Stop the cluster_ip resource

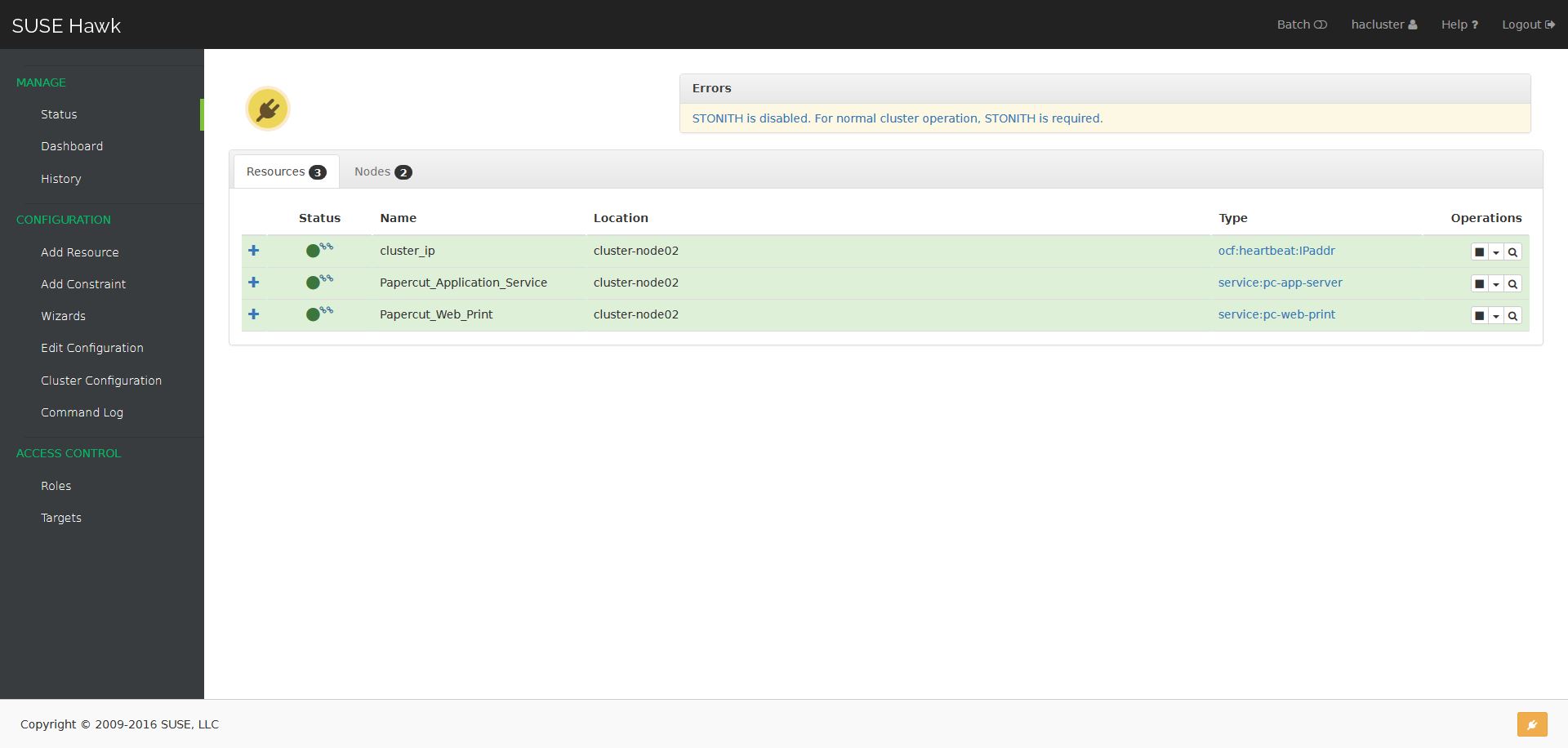coord(1479,252)
